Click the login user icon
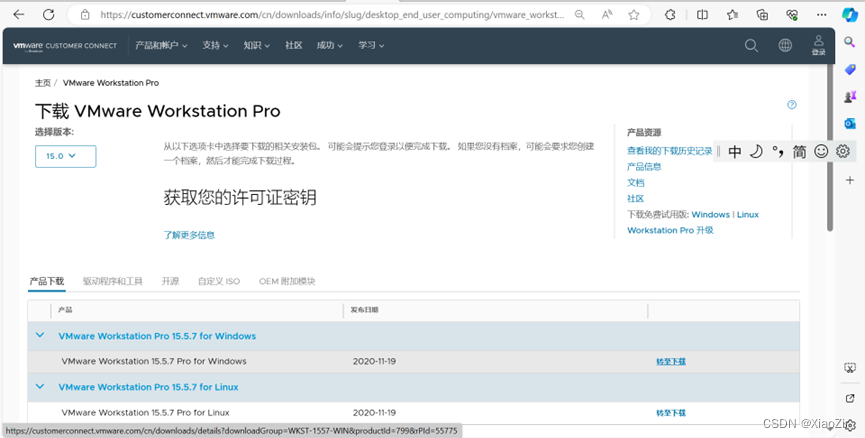The height and width of the screenshot is (438, 865). point(819,45)
